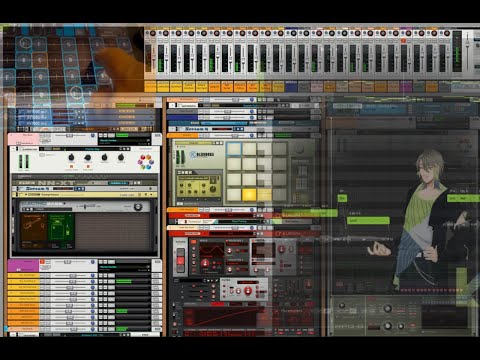Click the bright green sequencer clip
Image resolution: width=480 pixels, height=360 pixels.
(368, 220)
